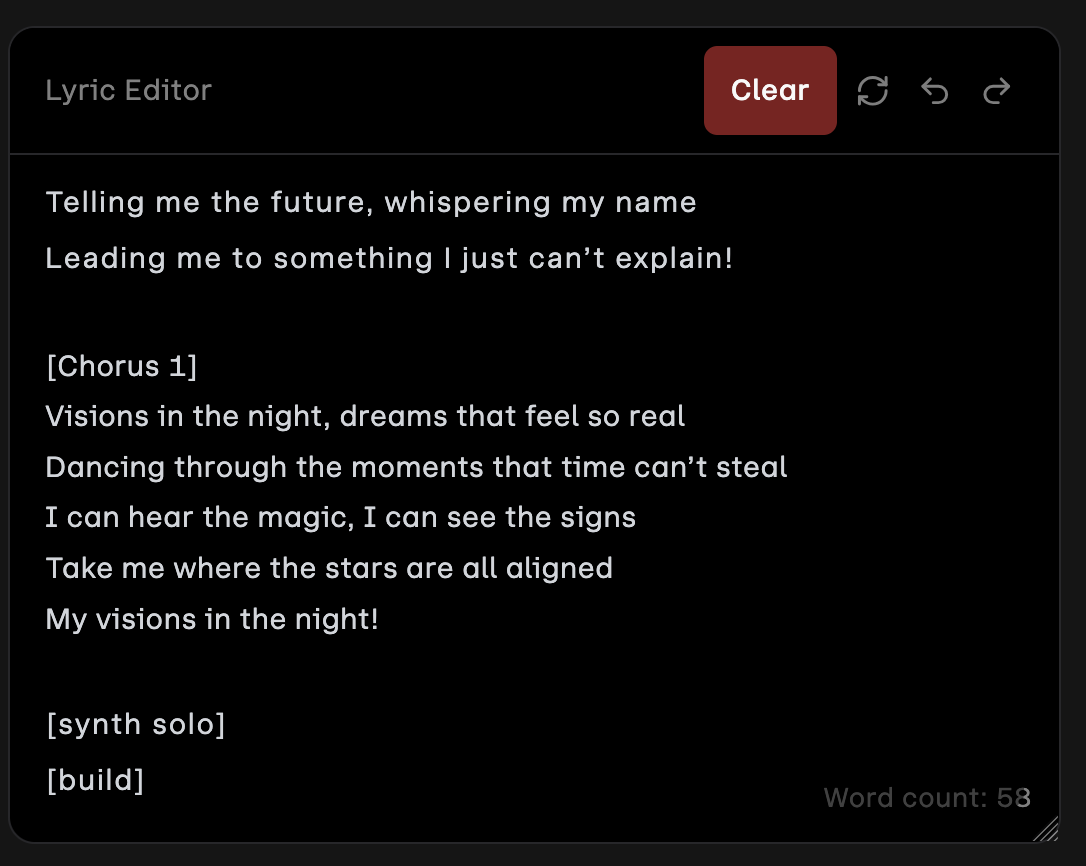Undo the last lyric edit
This screenshot has height=866, width=1086.
(x=935, y=92)
